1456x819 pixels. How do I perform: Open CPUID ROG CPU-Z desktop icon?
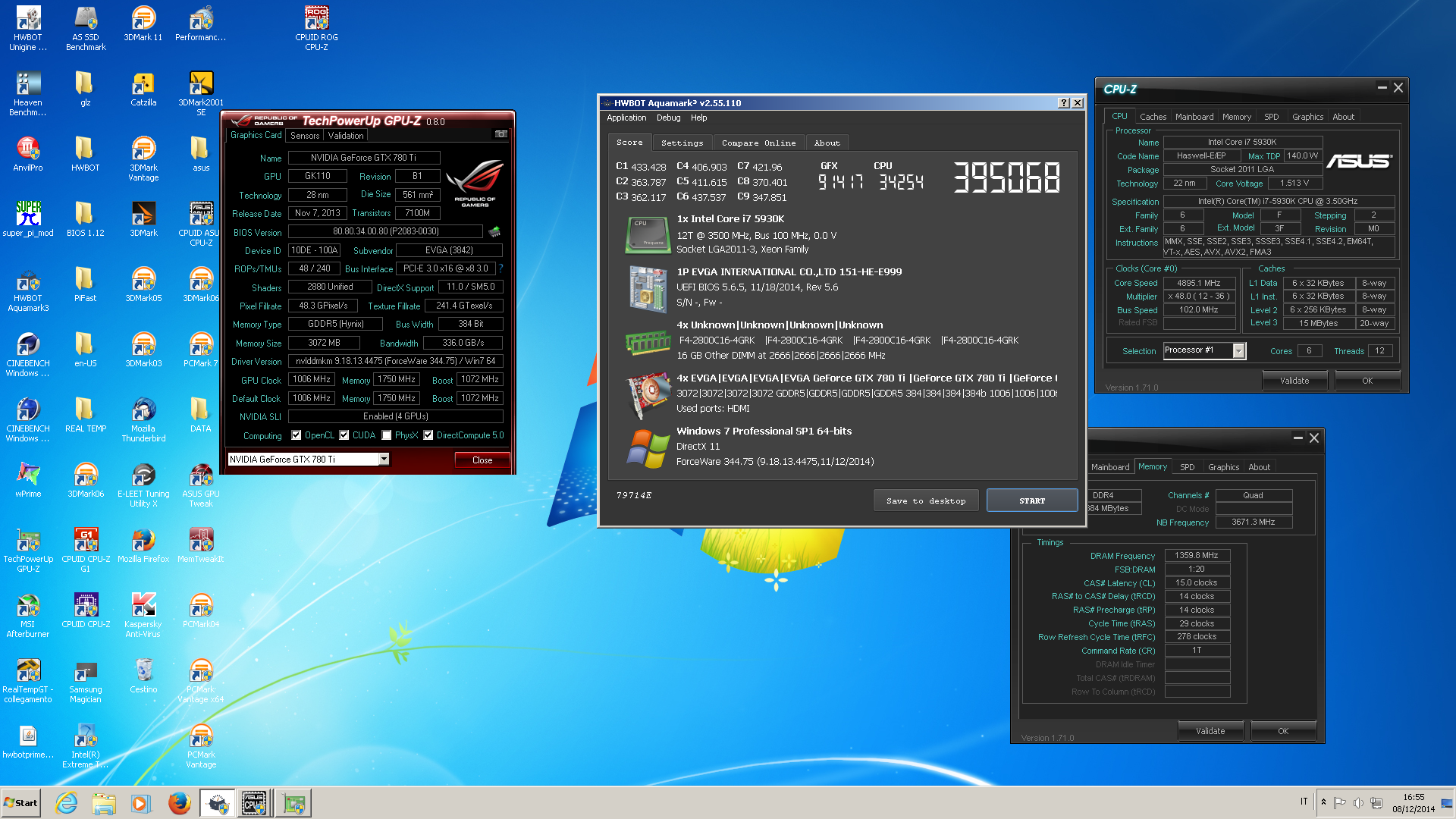pos(316,27)
